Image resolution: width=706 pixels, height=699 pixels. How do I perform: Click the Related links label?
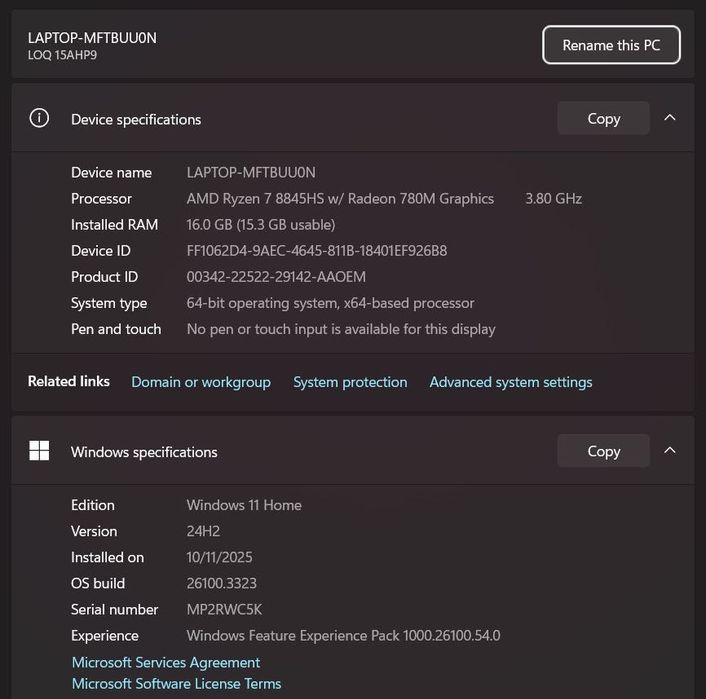pos(68,381)
